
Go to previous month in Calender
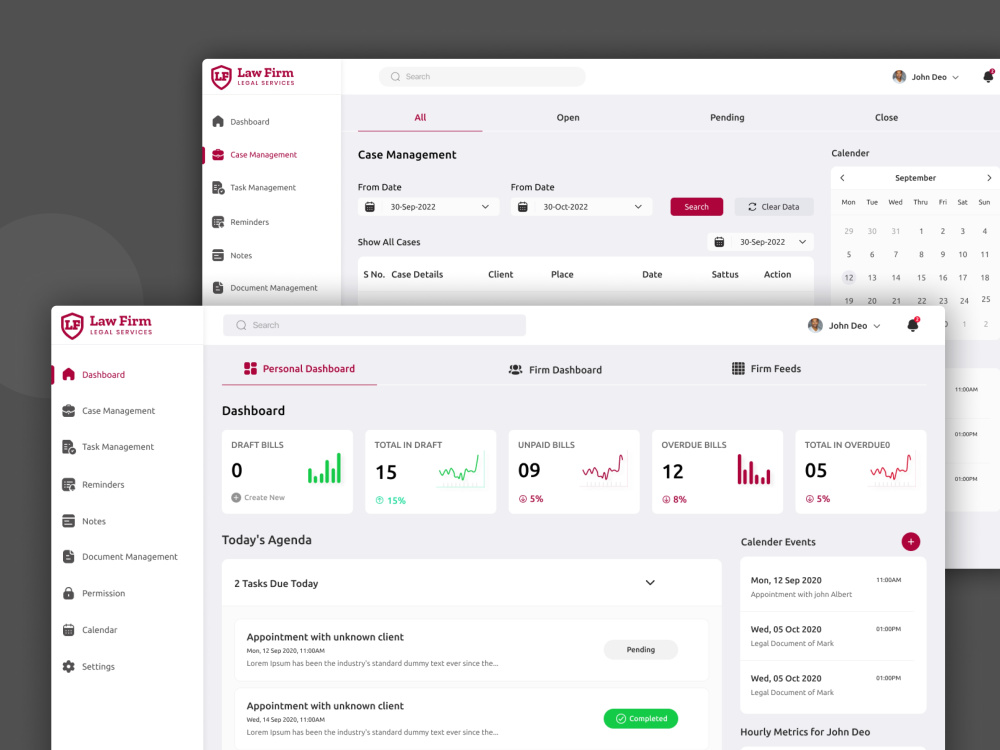pyautogui.click(x=842, y=178)
